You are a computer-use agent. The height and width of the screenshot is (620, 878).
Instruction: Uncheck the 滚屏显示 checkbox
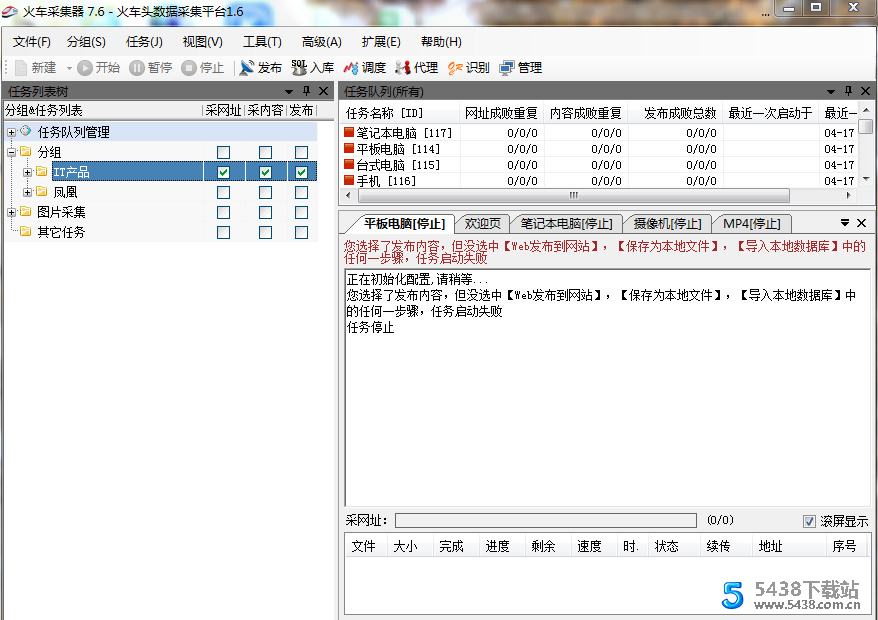pyautogui.click(x=809, y=520)
